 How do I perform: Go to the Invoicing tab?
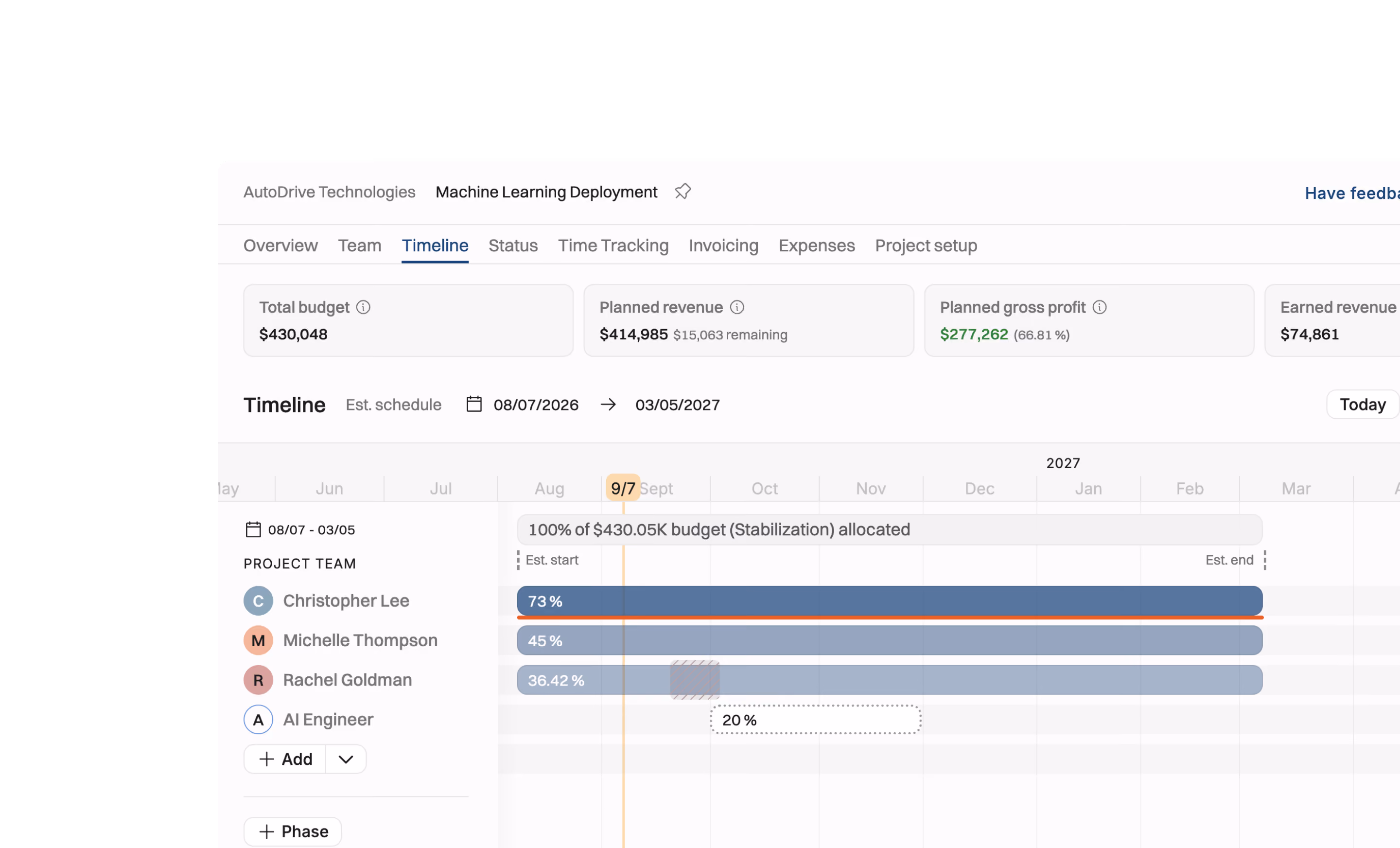pyautogui.click(x=723, y=246)
